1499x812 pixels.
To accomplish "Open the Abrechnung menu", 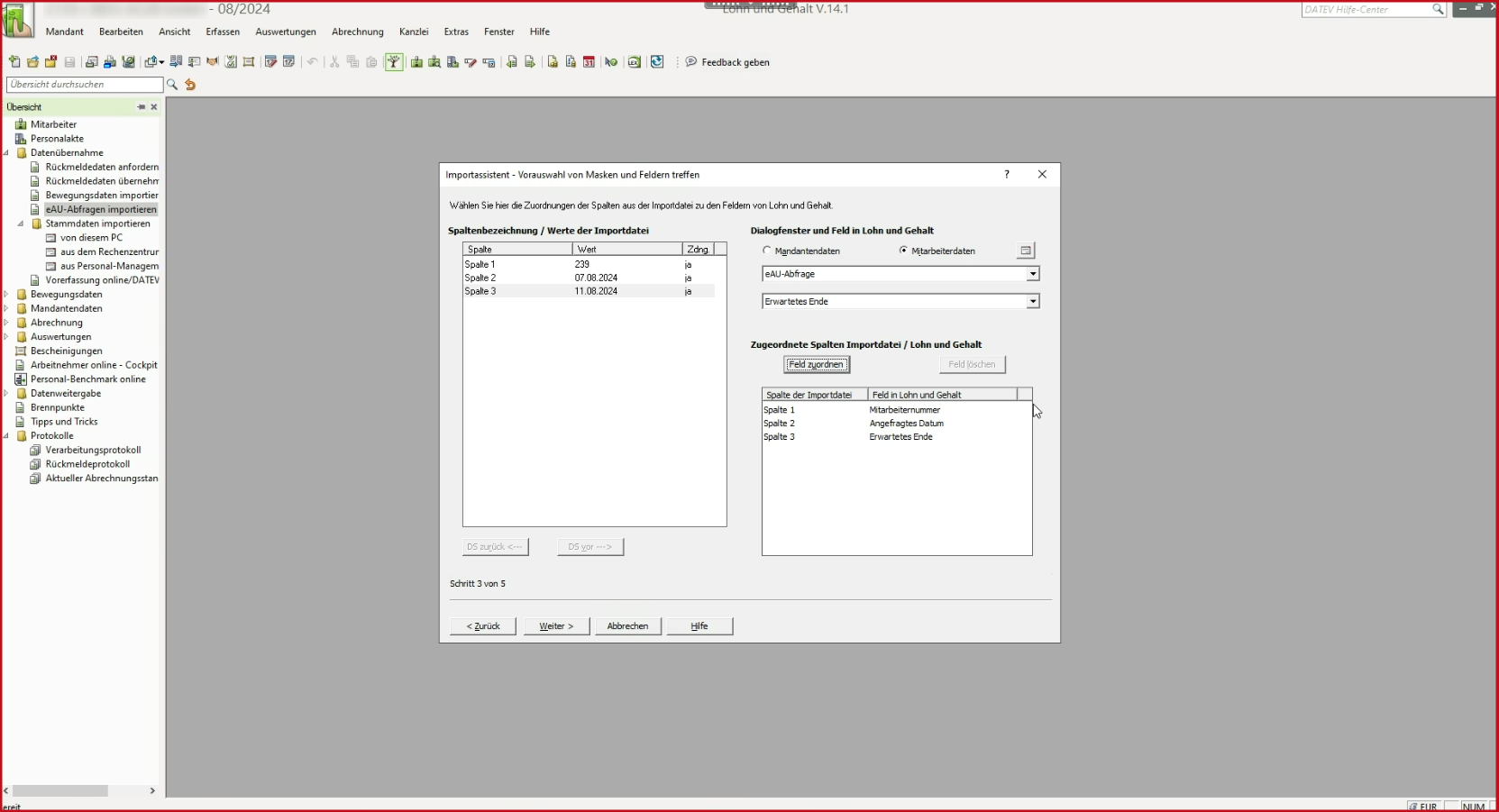I will click(x=357, y=32).
